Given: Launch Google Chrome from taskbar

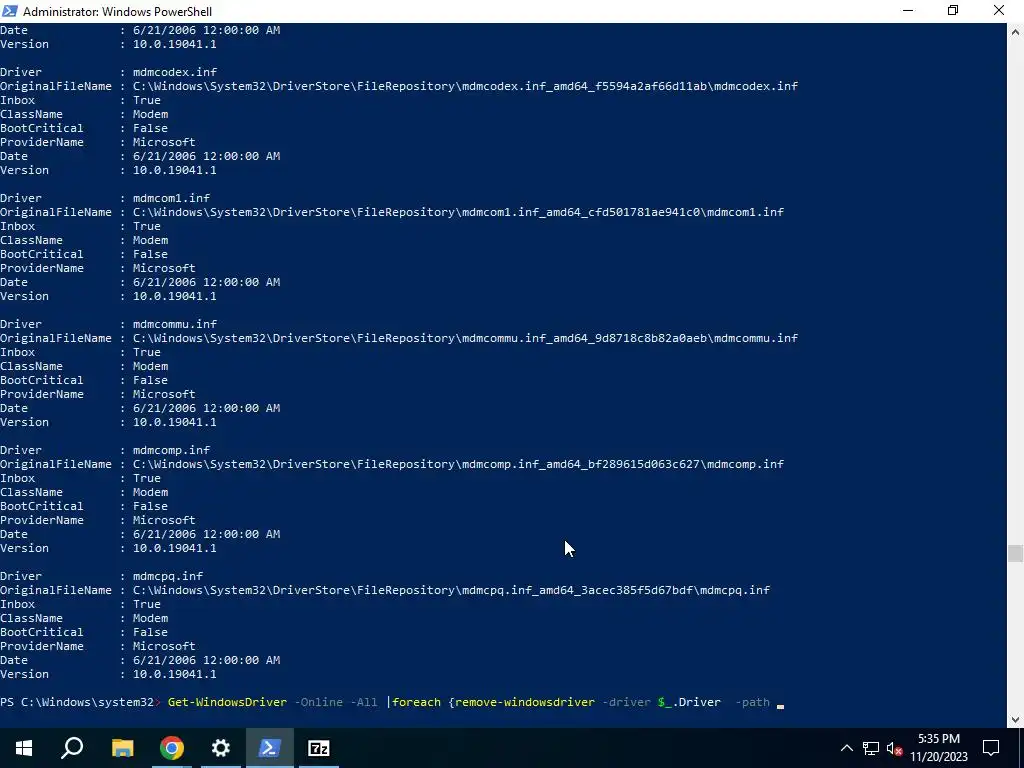Looking at the screenshot, I should 172,748.
